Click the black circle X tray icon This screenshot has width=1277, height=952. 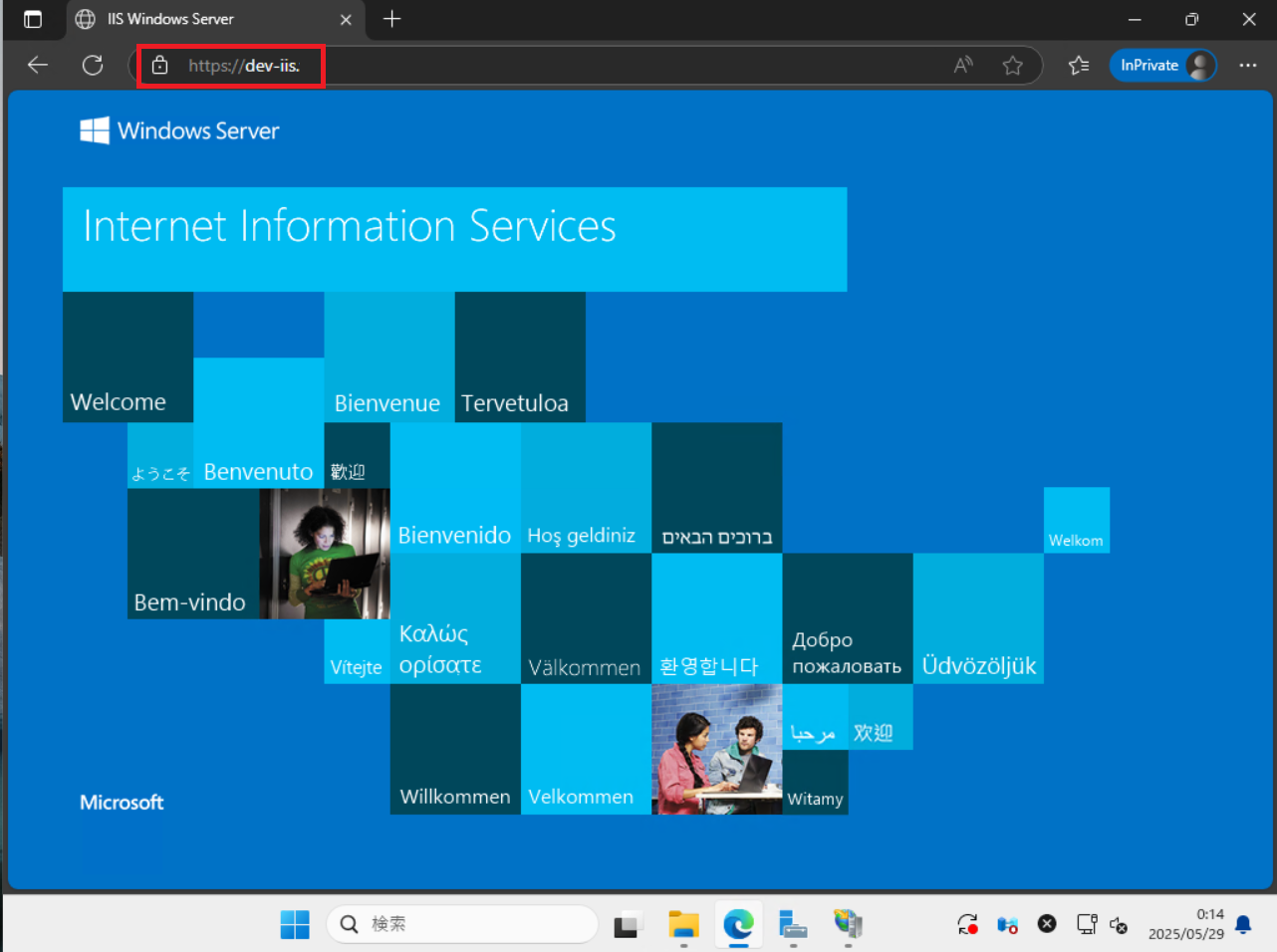click(1047, 924)
